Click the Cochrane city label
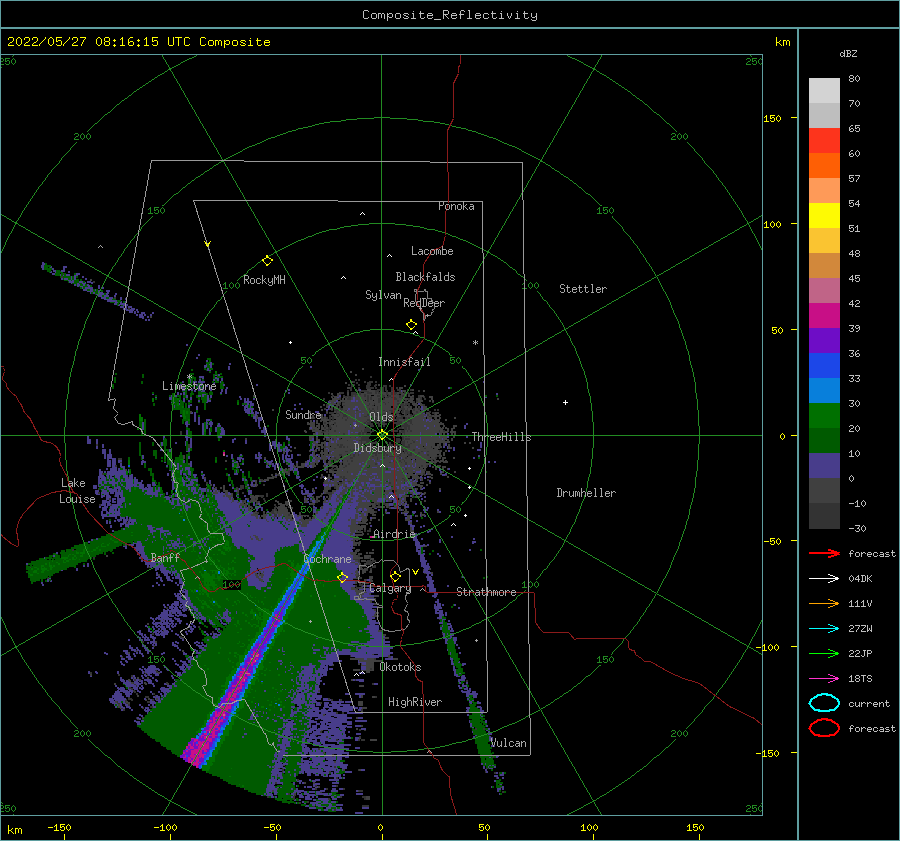The height and width of the screenshot is (841, 900). click(x=327, y=559)
